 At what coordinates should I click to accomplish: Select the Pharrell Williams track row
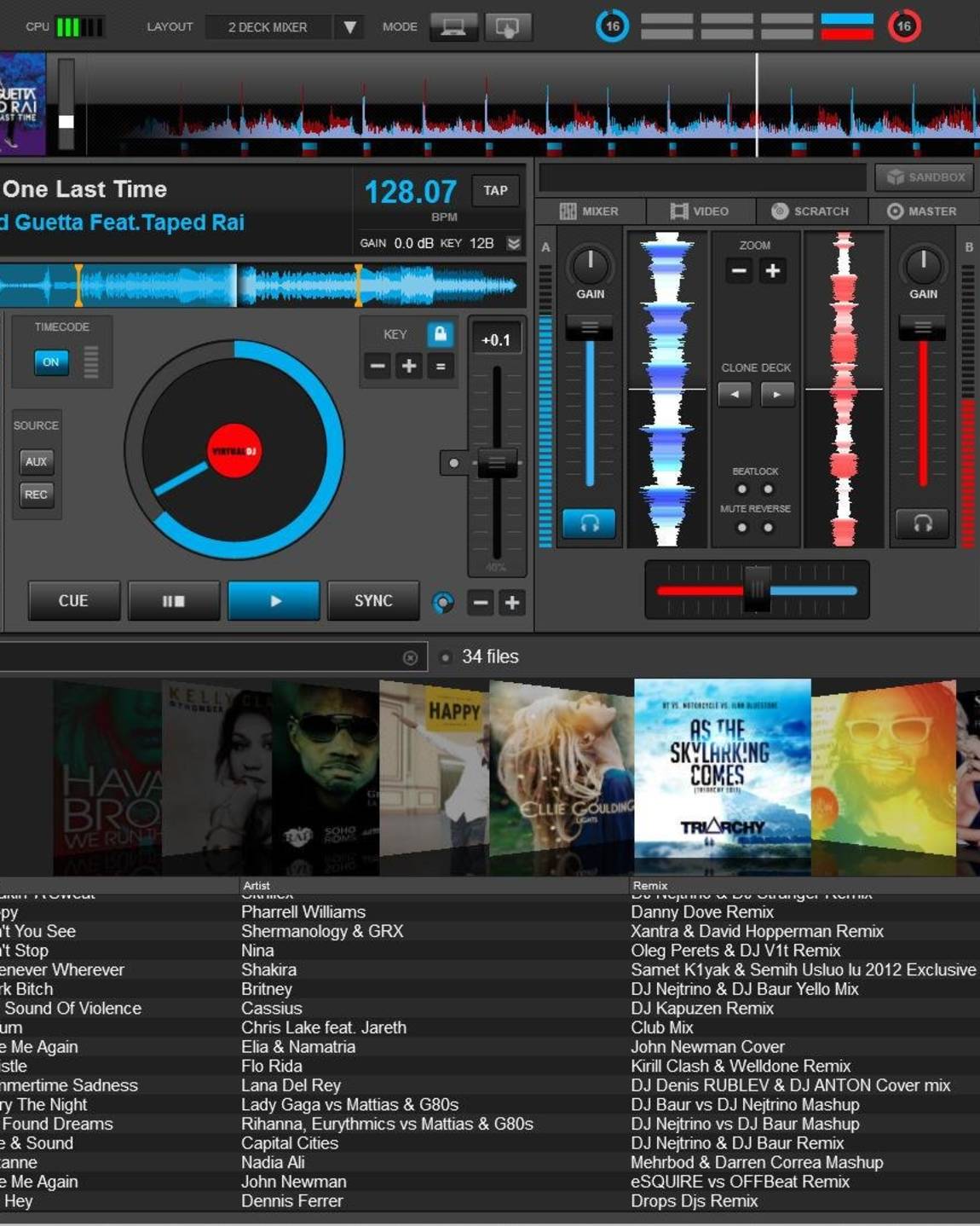coord(490,912)
